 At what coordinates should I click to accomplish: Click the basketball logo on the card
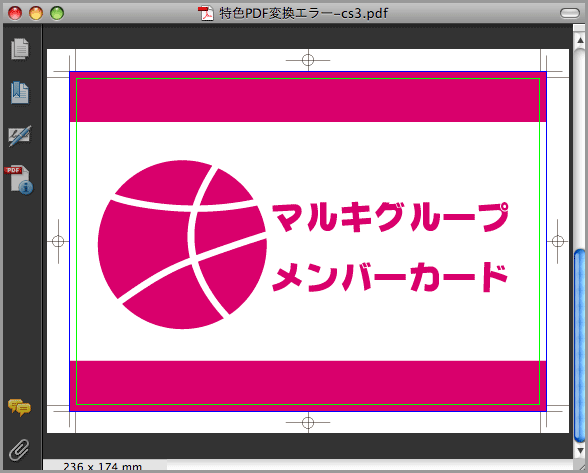pyautogui.click(x=182, y=245)
